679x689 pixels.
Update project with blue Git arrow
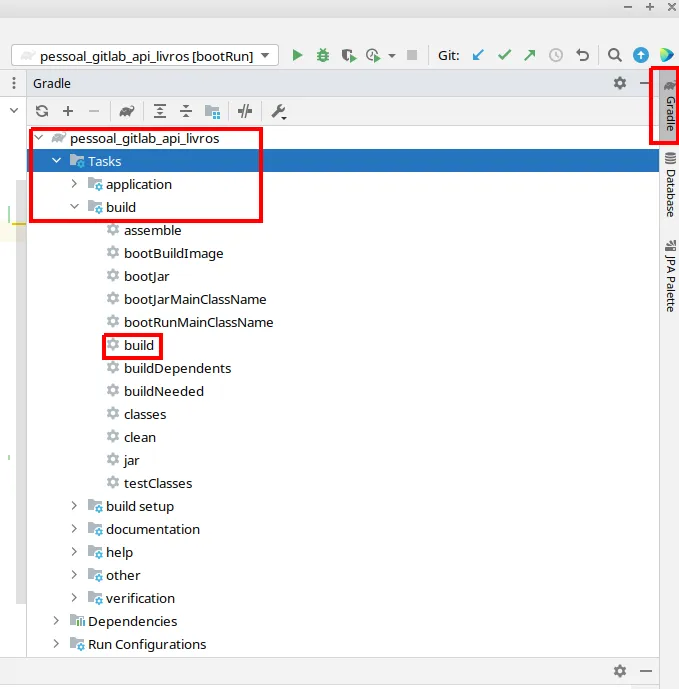478,55
